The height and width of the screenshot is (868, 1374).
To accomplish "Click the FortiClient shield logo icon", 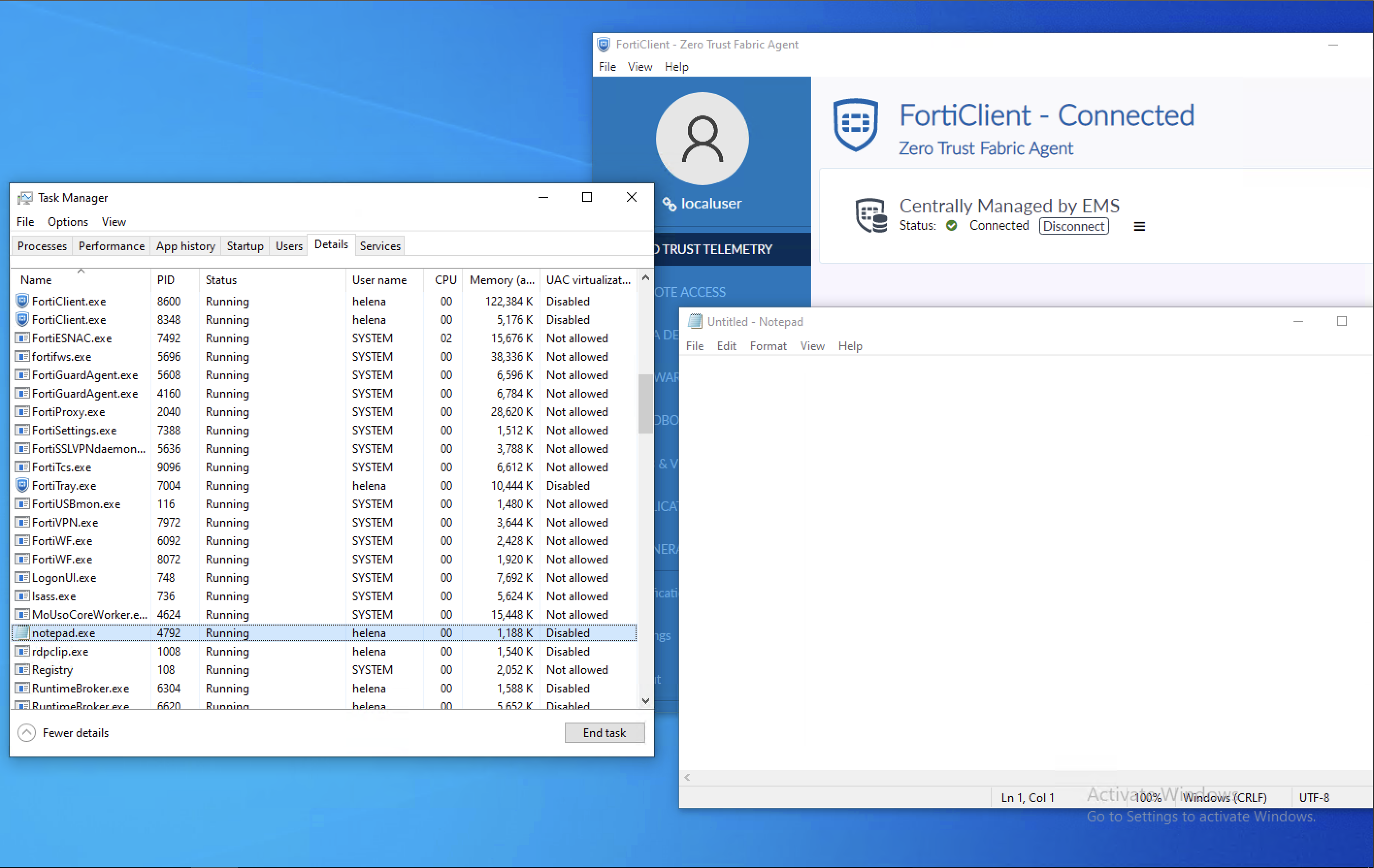I will point(855,124).
